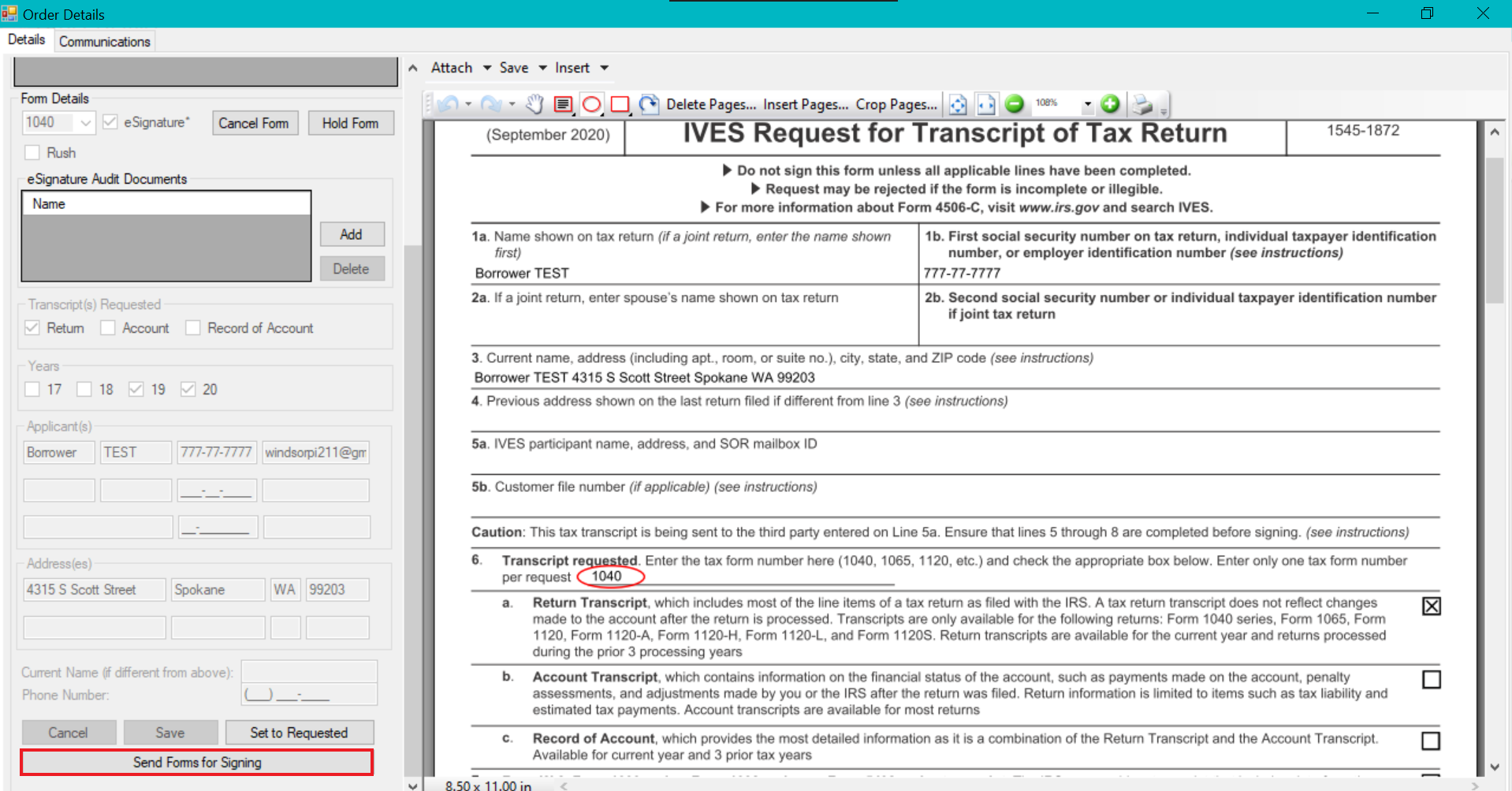Click the document scroll down arrow

point(1494,767)
